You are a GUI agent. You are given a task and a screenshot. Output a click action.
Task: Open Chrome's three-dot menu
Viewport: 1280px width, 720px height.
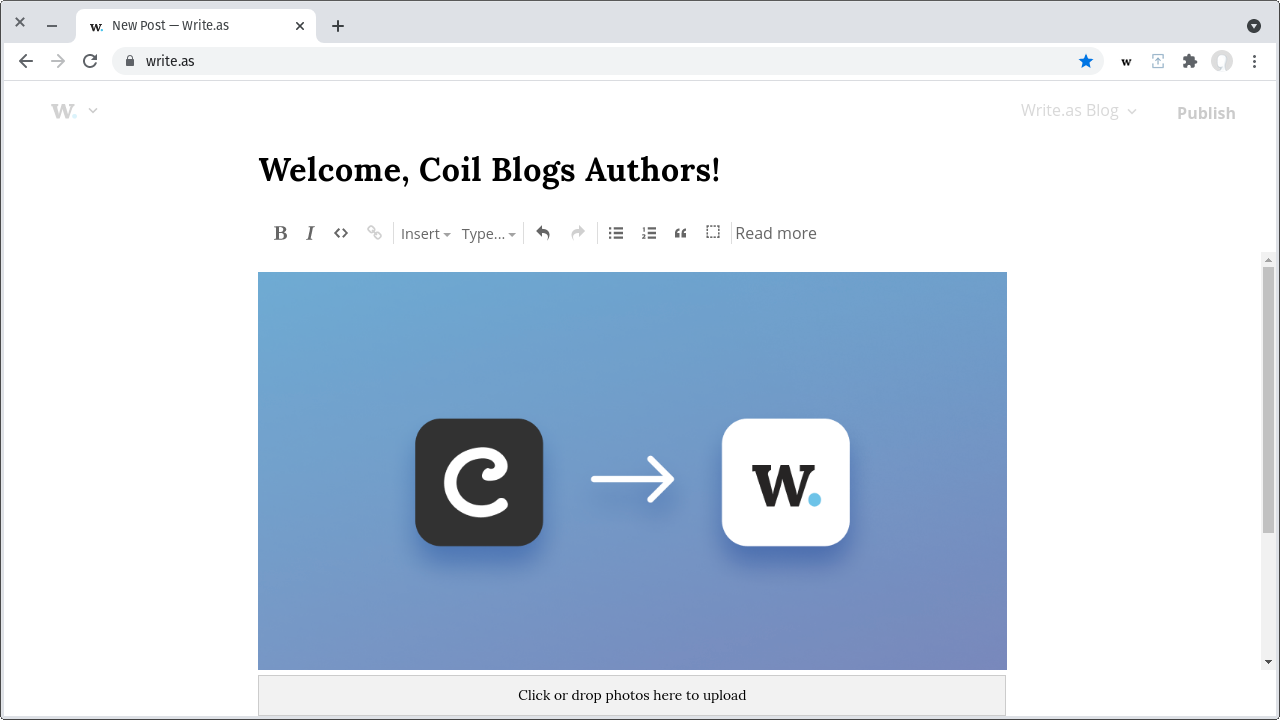tap(1254, 61)
